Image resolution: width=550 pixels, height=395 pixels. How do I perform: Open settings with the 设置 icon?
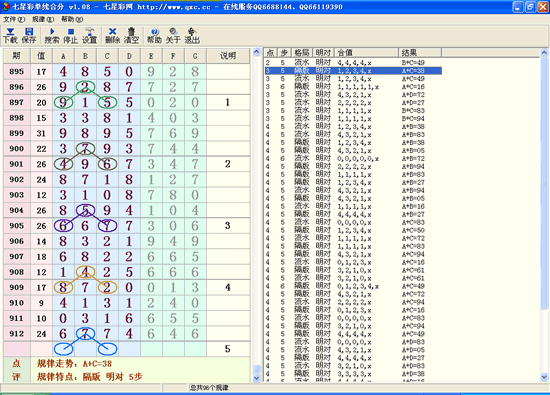click(89, 36)
